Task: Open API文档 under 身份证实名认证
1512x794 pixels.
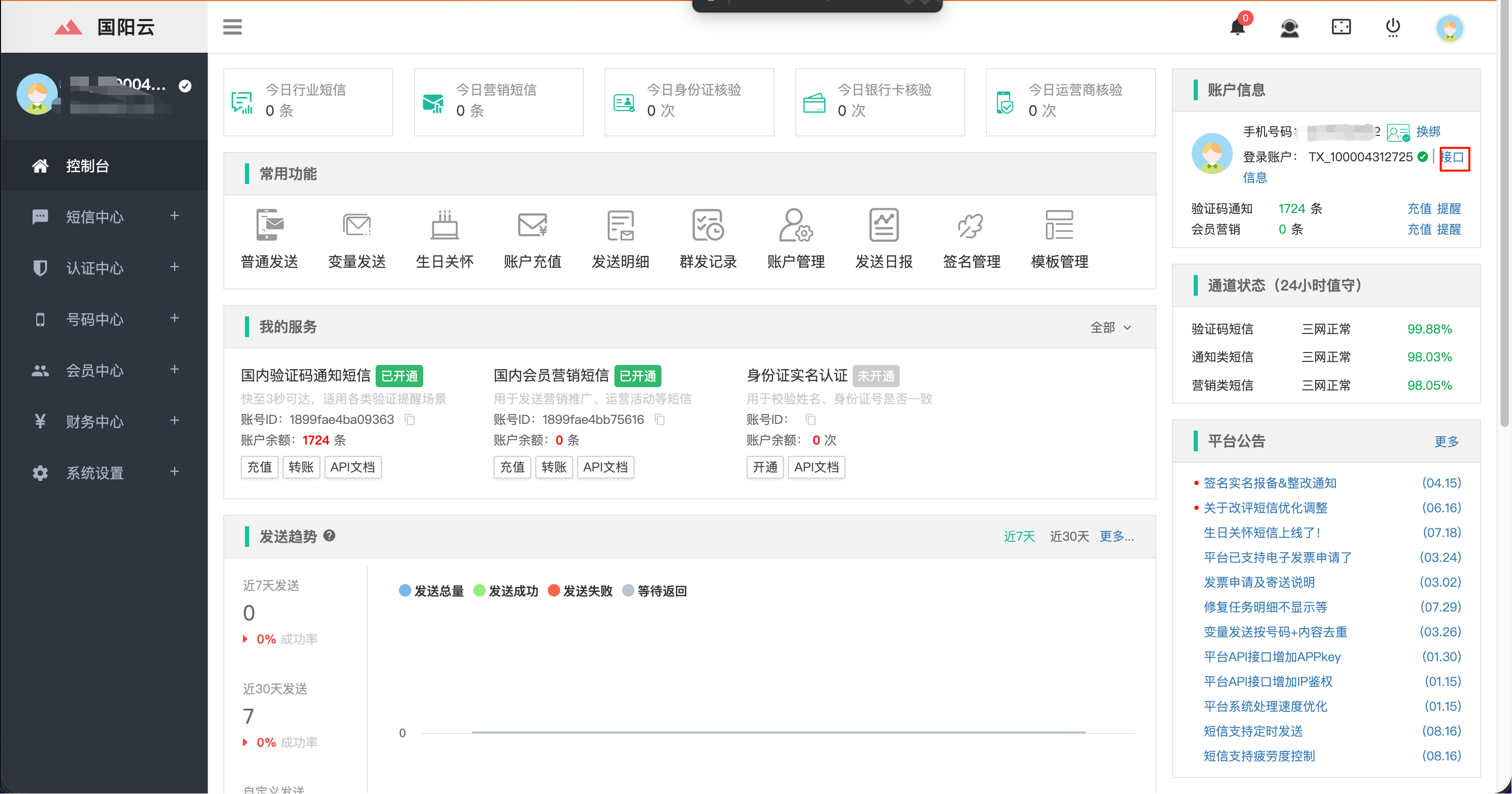Action: coord(816,467)
